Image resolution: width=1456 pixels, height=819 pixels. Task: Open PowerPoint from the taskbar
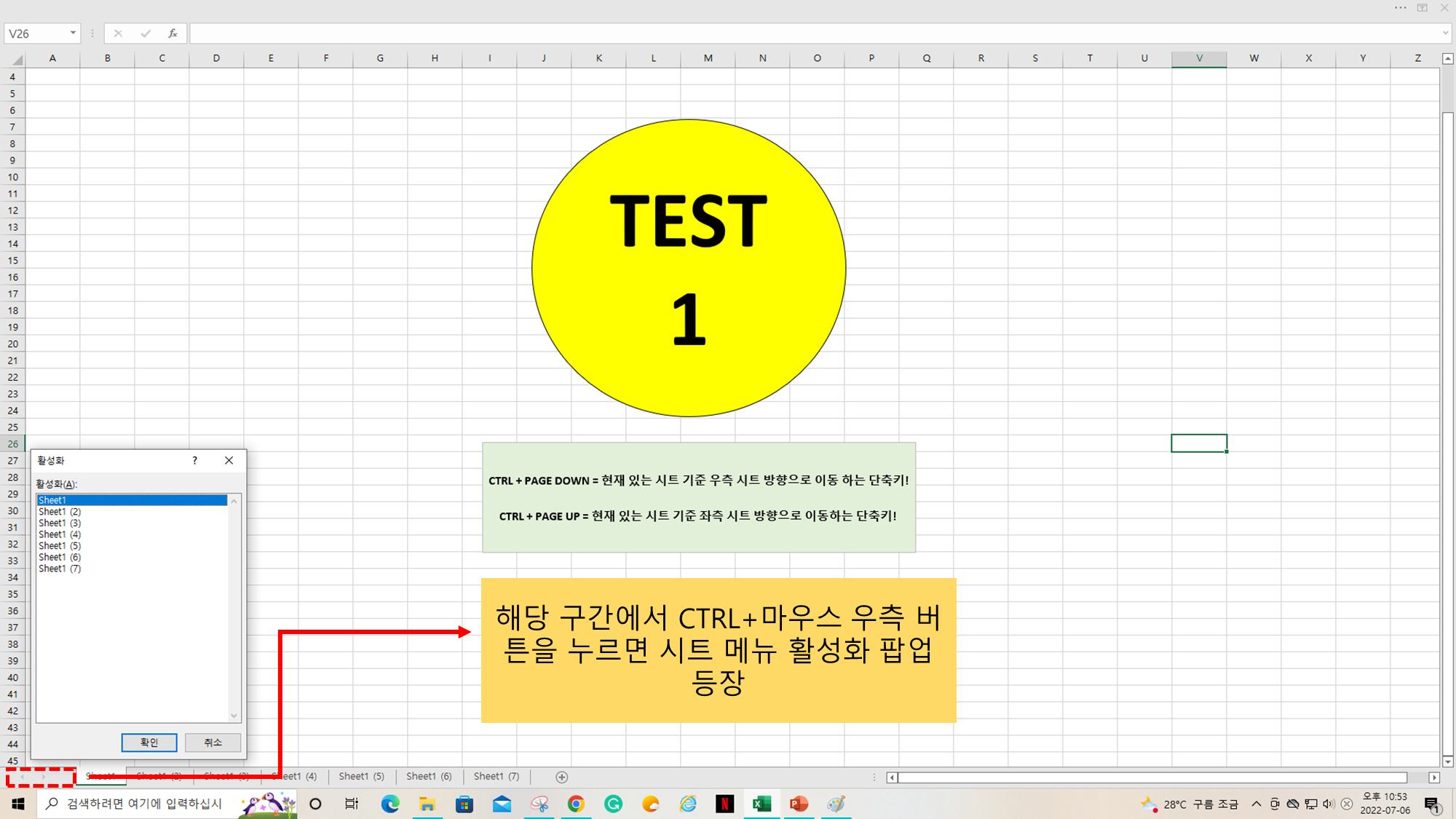pos(799,804)
